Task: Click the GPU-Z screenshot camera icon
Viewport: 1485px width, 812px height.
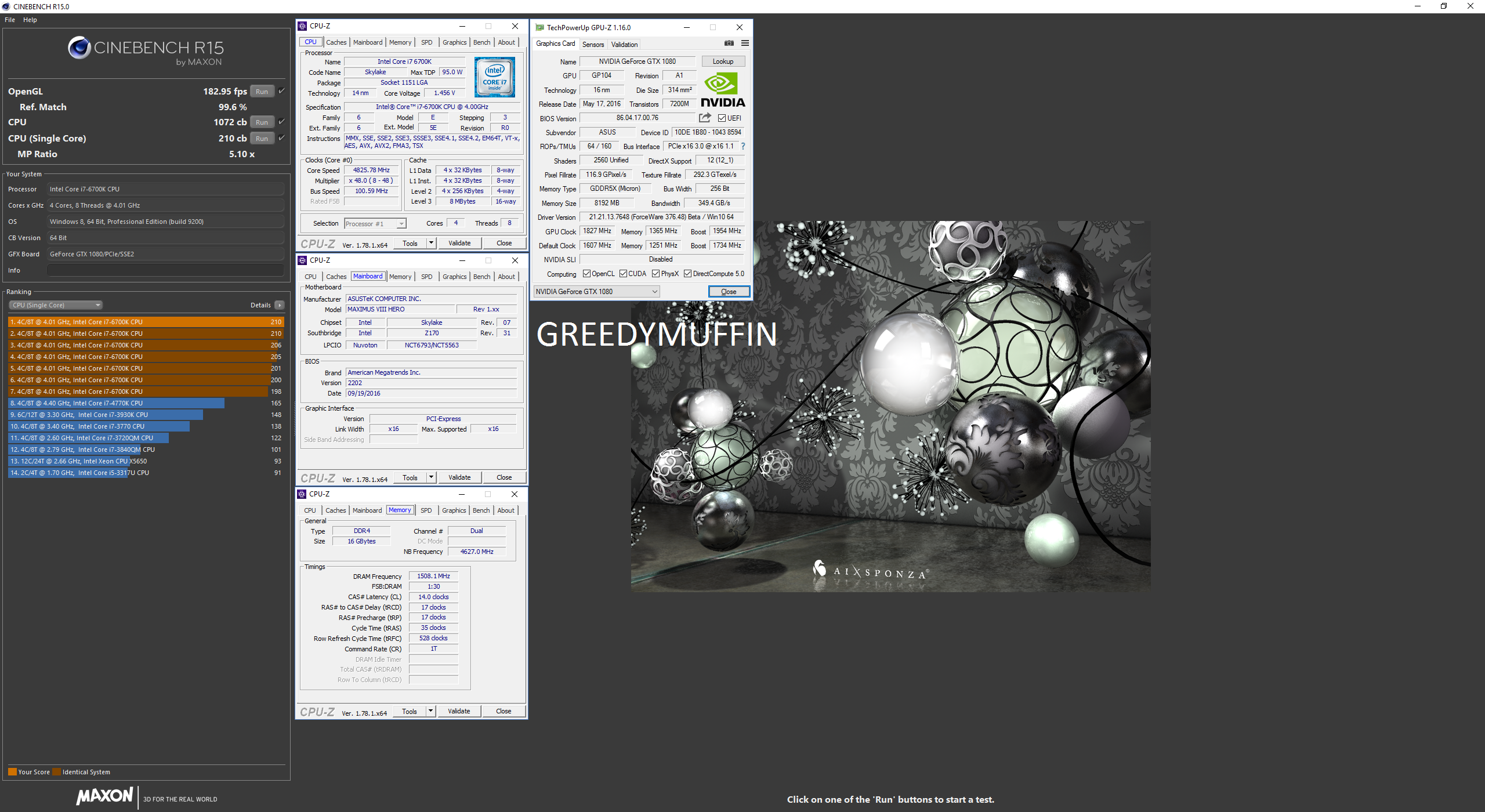Action: coord(729,43)
